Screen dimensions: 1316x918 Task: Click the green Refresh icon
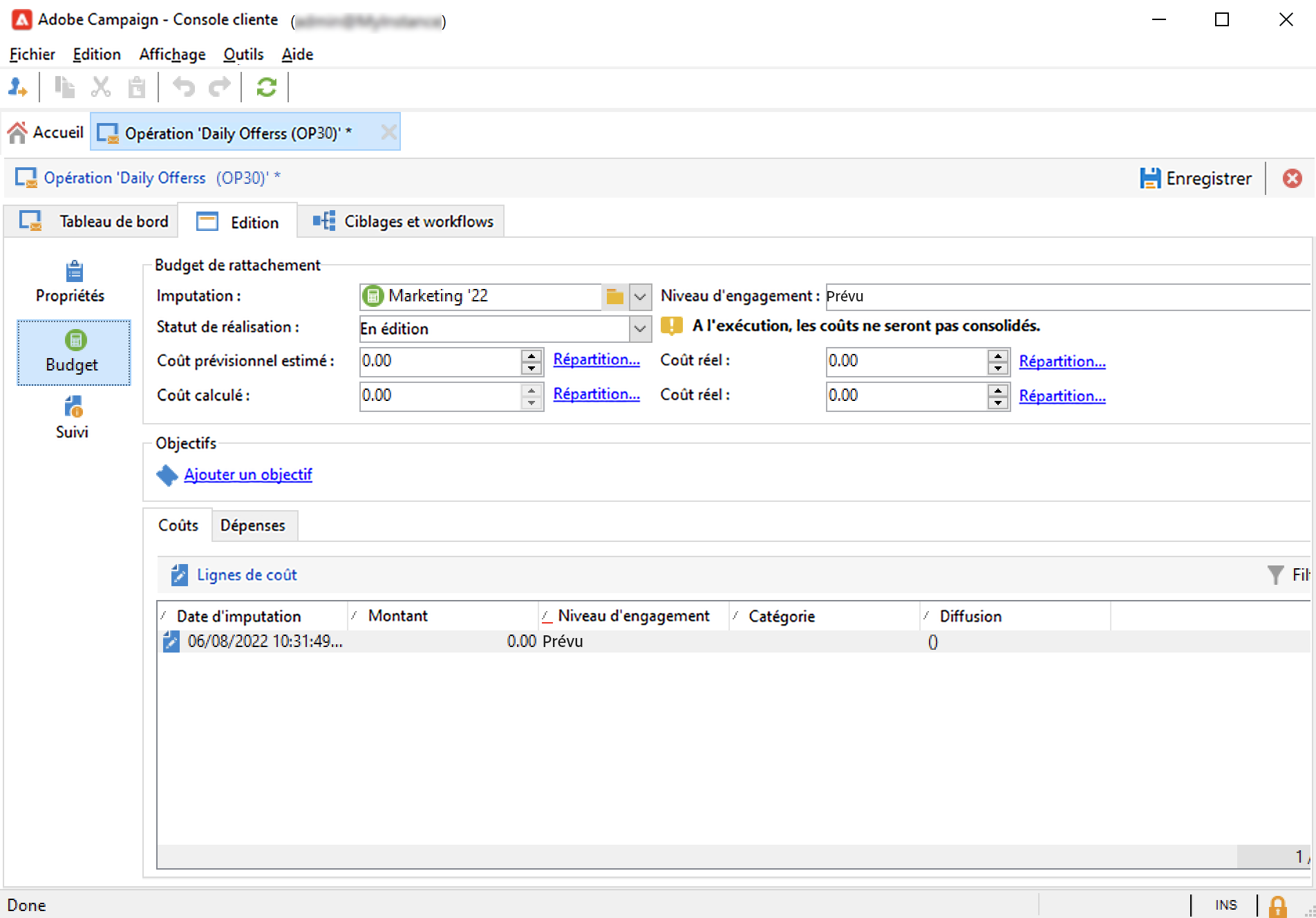[x=267, y=88]
